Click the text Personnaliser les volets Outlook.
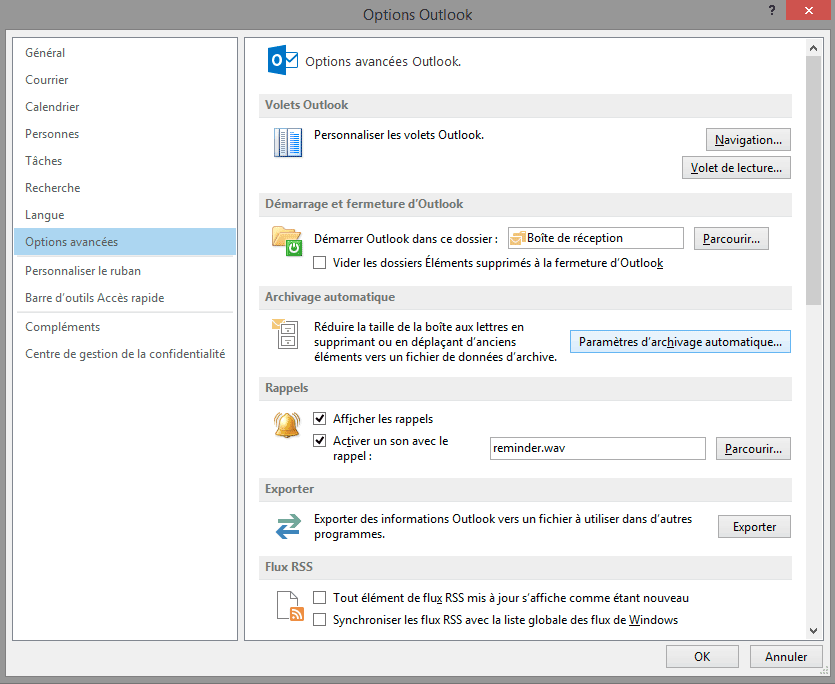 pos(399,135)
